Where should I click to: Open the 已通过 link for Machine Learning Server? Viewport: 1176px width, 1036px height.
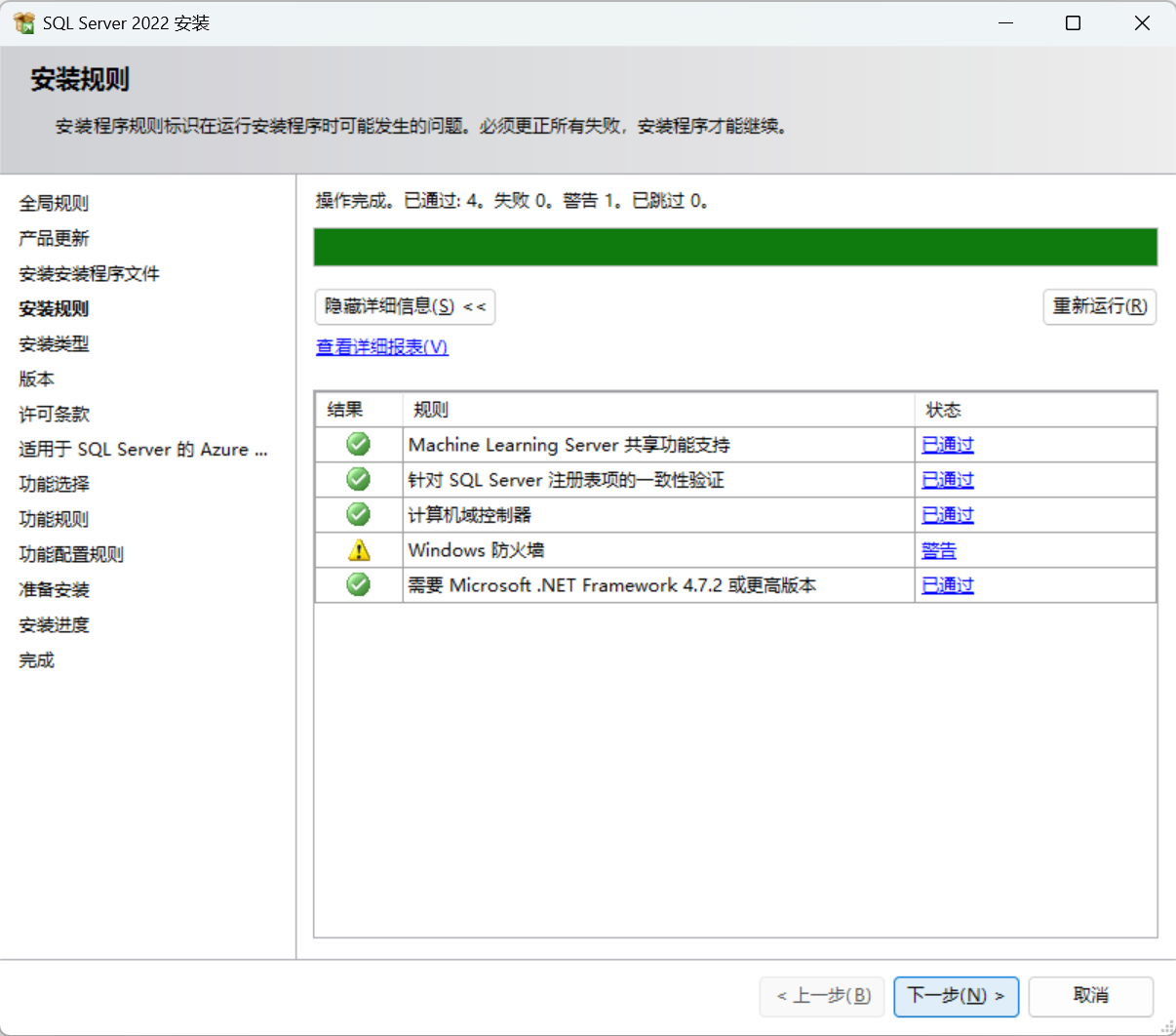point(948,445)
